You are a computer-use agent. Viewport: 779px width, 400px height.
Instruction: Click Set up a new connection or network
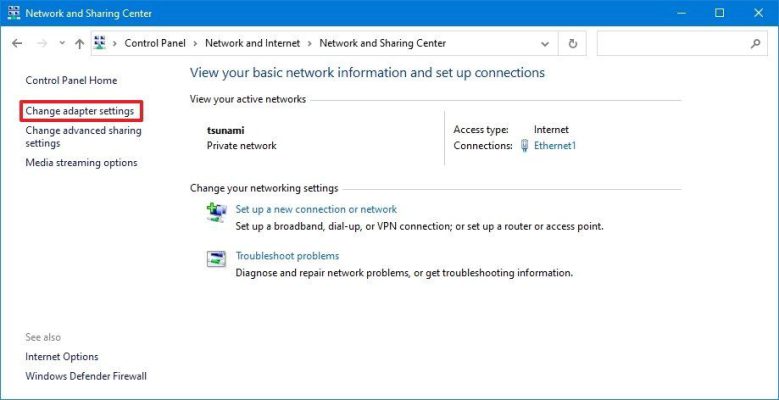pos(316,209)
